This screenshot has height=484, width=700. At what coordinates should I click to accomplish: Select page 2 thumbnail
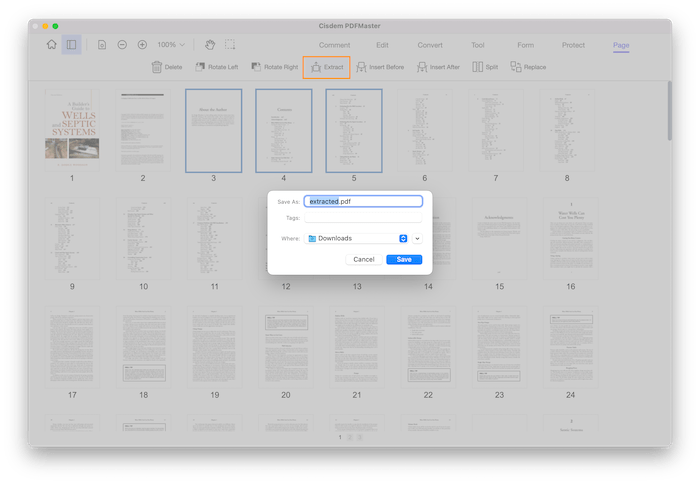(x=143, y=130)
